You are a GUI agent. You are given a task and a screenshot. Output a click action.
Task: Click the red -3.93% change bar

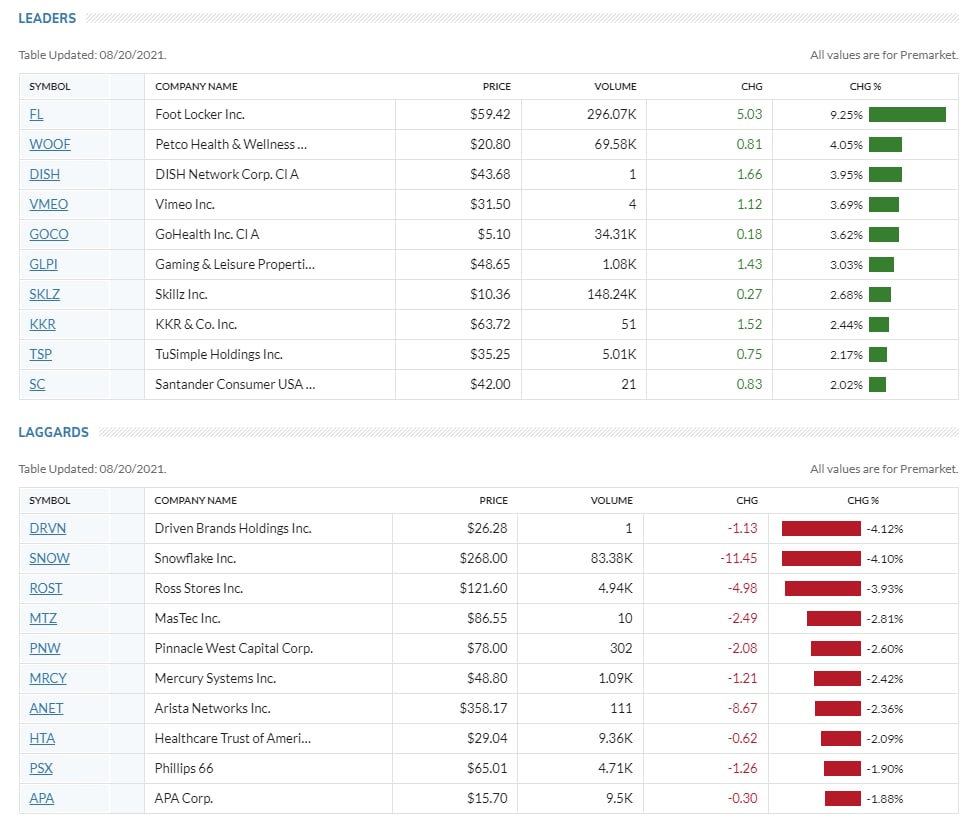[823, 588]
